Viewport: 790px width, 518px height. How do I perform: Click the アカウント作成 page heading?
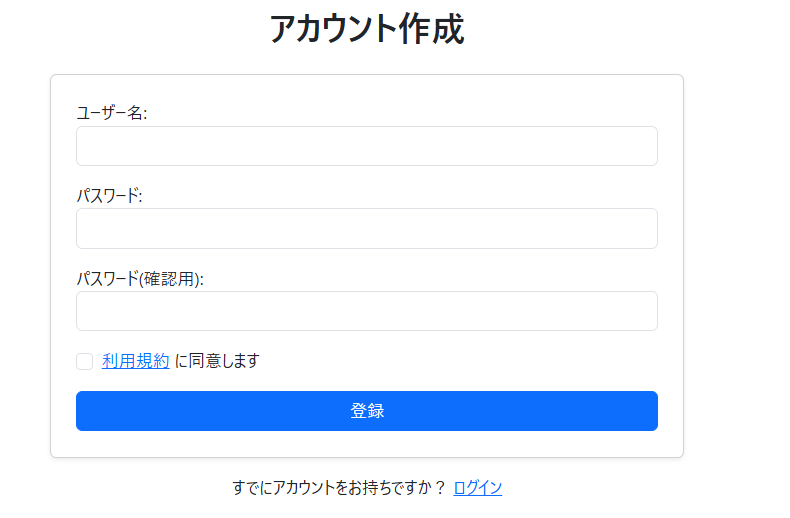pos(366,29)
